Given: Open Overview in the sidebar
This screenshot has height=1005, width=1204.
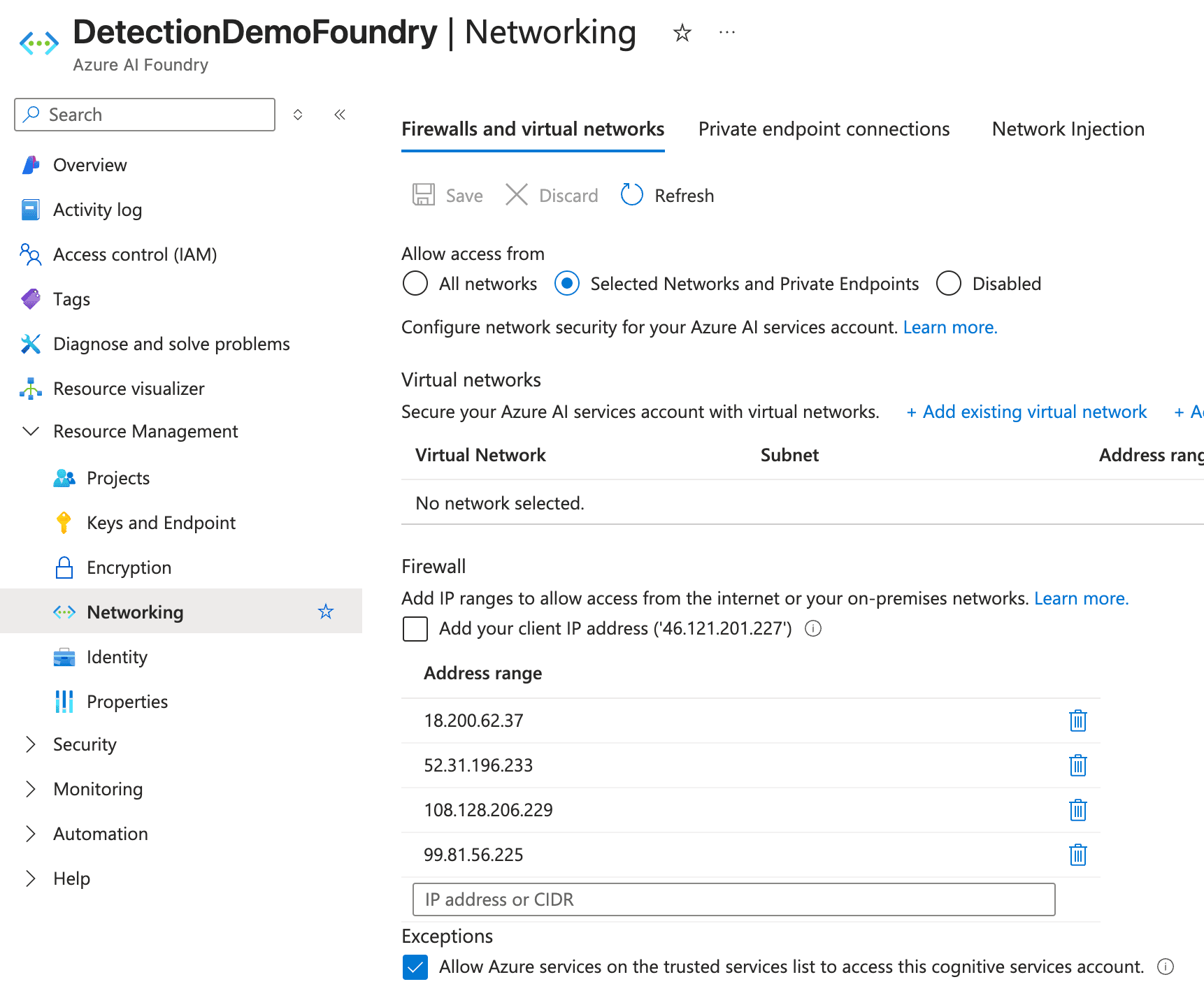Looking at the screenshot, I should click(x=90, y=165).
